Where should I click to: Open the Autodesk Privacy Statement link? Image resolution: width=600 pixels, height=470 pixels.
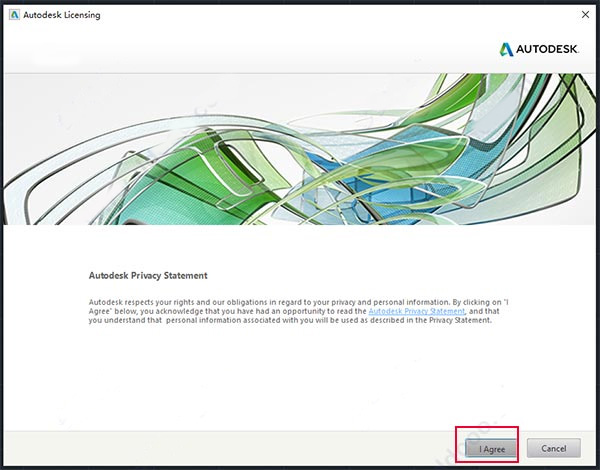coord(416,311)
